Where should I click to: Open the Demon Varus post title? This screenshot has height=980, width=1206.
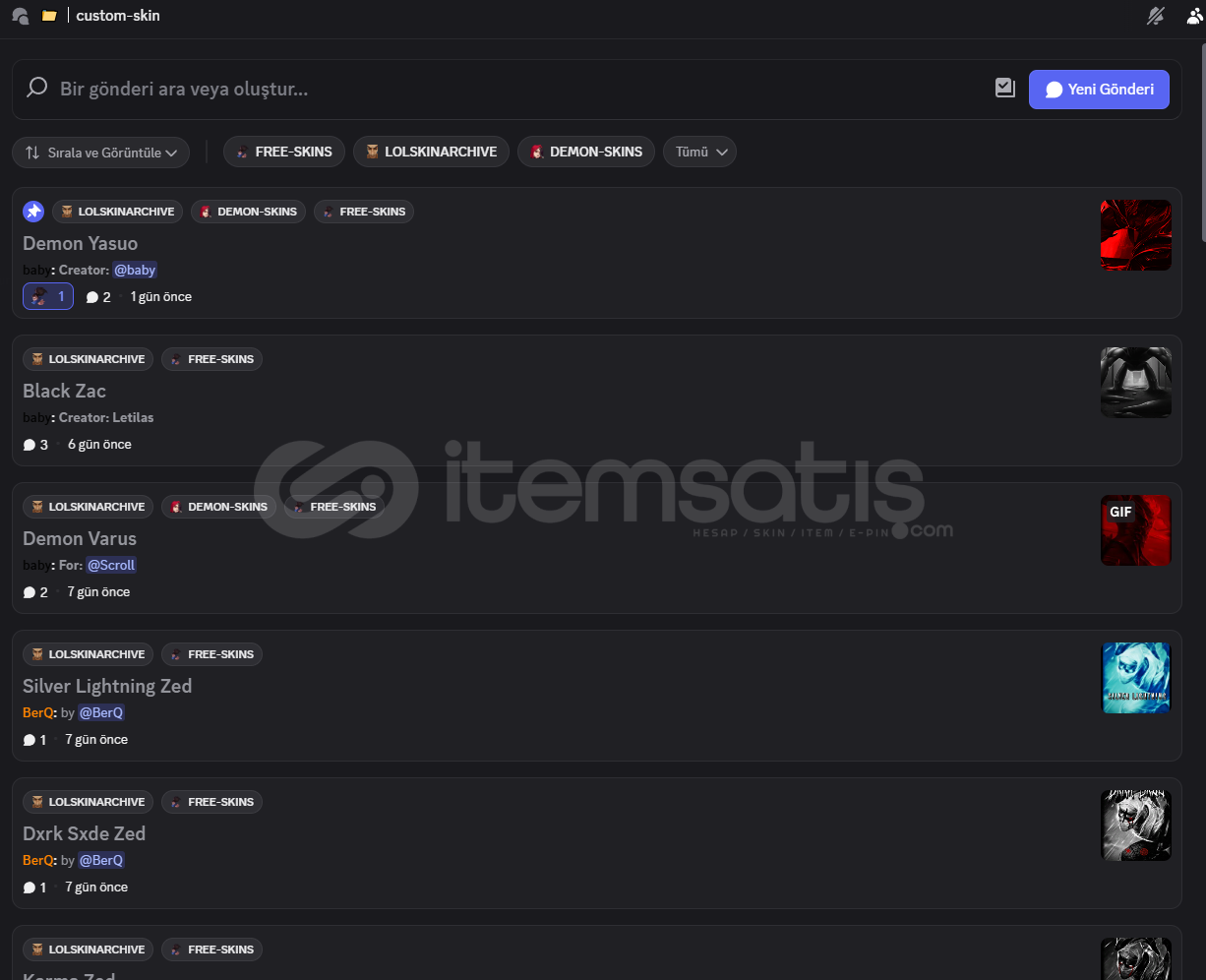(80, 538)
